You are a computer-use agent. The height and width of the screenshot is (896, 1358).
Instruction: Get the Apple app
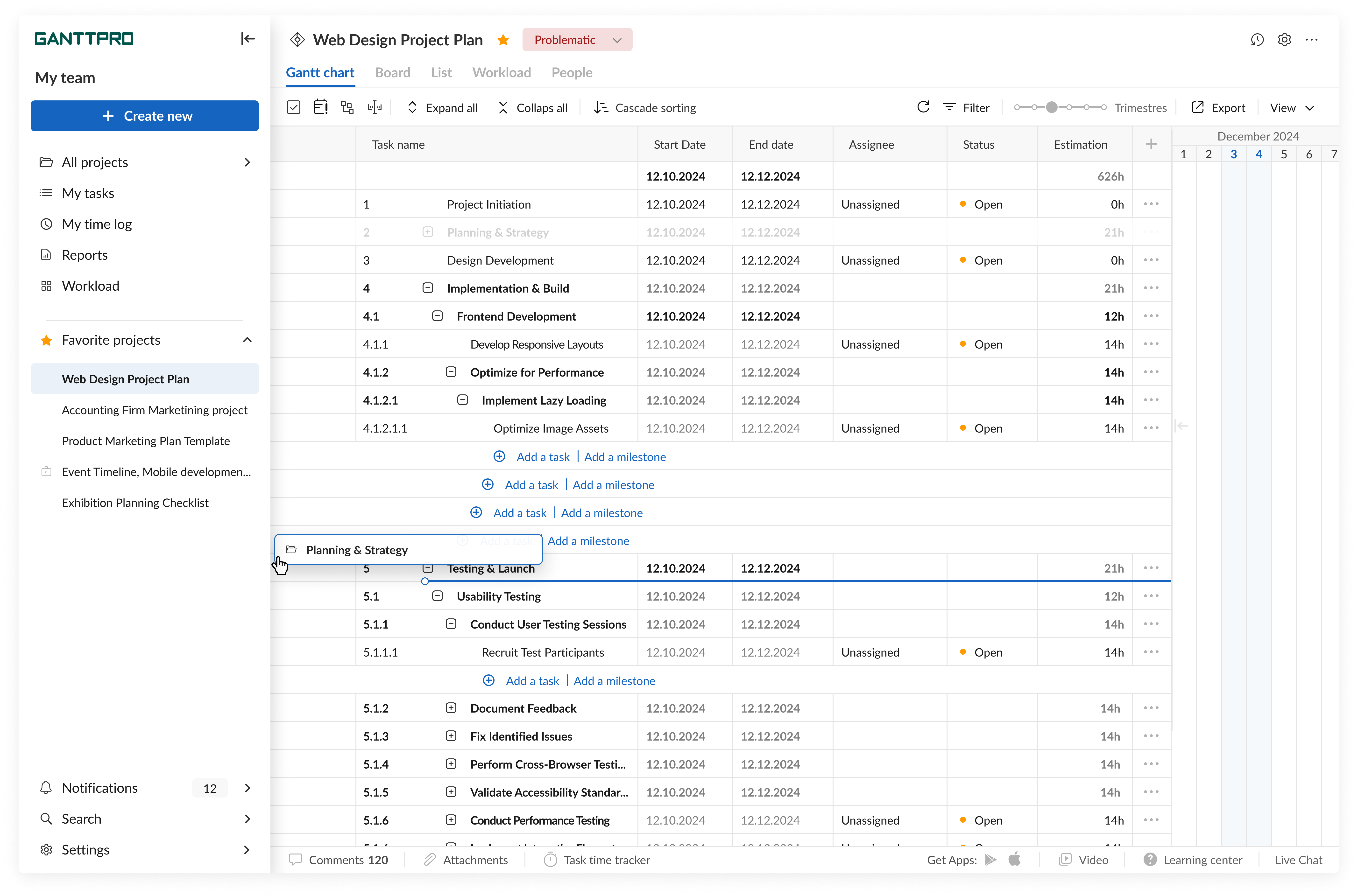tap(1014, 859)
